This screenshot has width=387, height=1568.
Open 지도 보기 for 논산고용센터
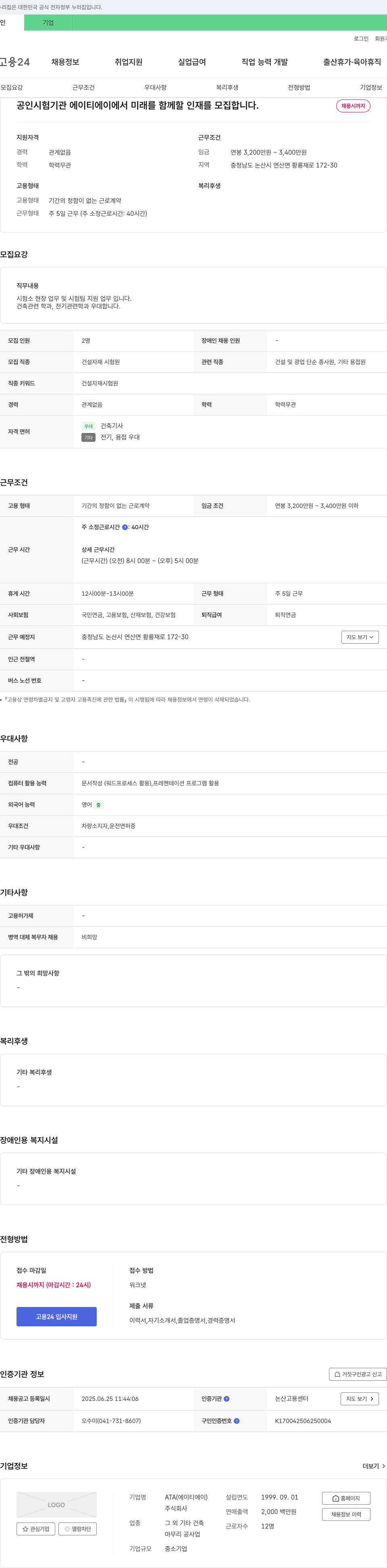(360, 1399)
